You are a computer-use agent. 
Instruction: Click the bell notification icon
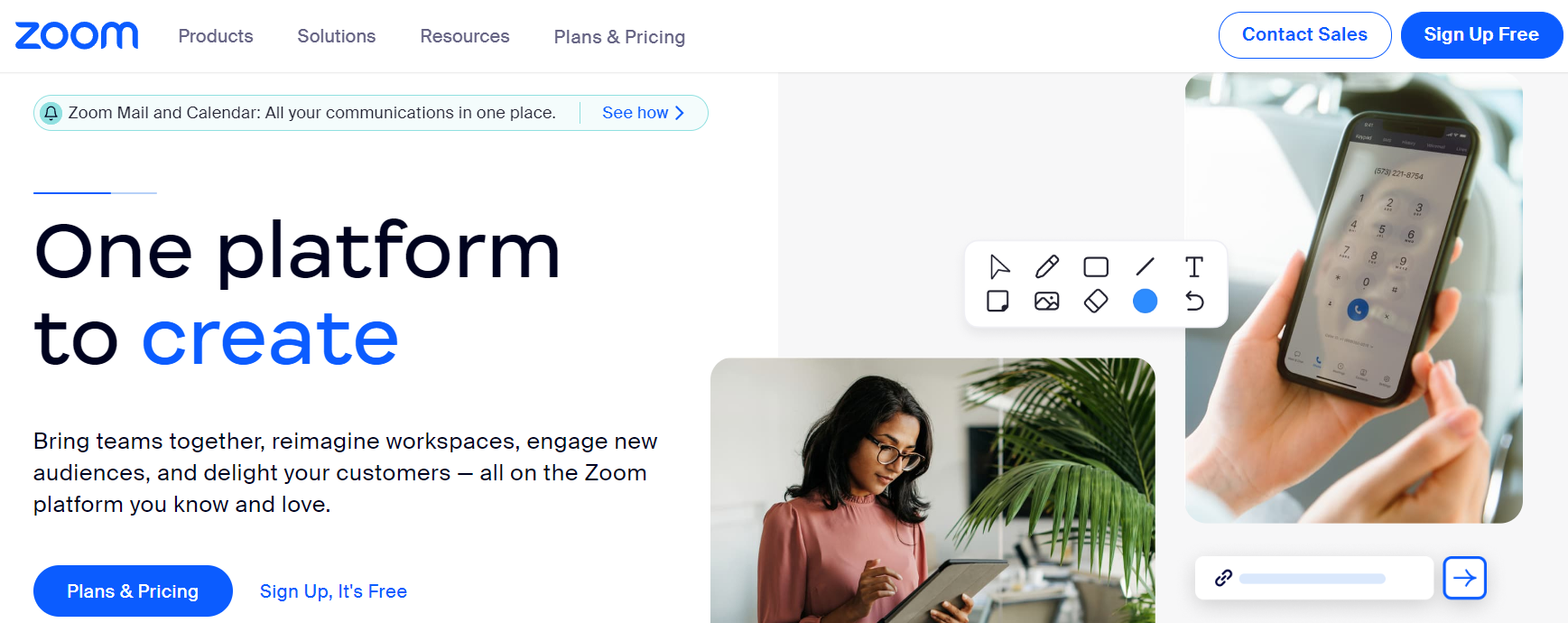51,113
